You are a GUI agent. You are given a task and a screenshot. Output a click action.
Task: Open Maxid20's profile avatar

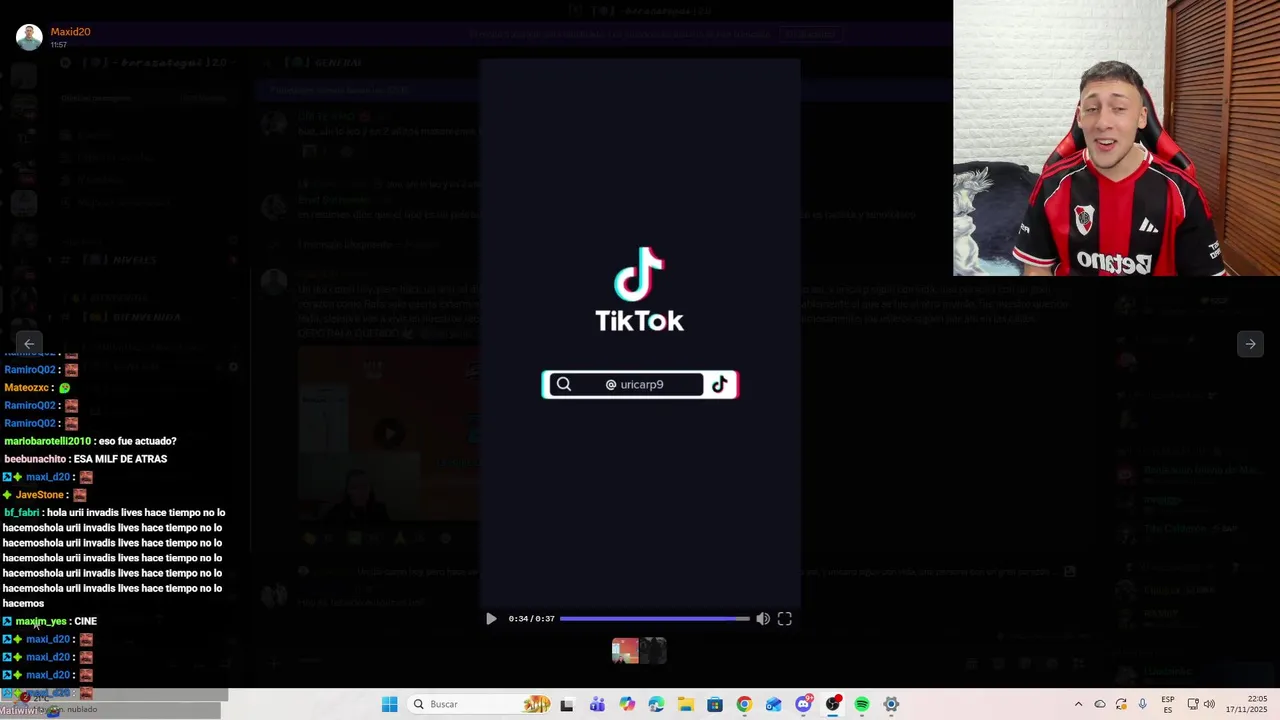click(29, 37)
